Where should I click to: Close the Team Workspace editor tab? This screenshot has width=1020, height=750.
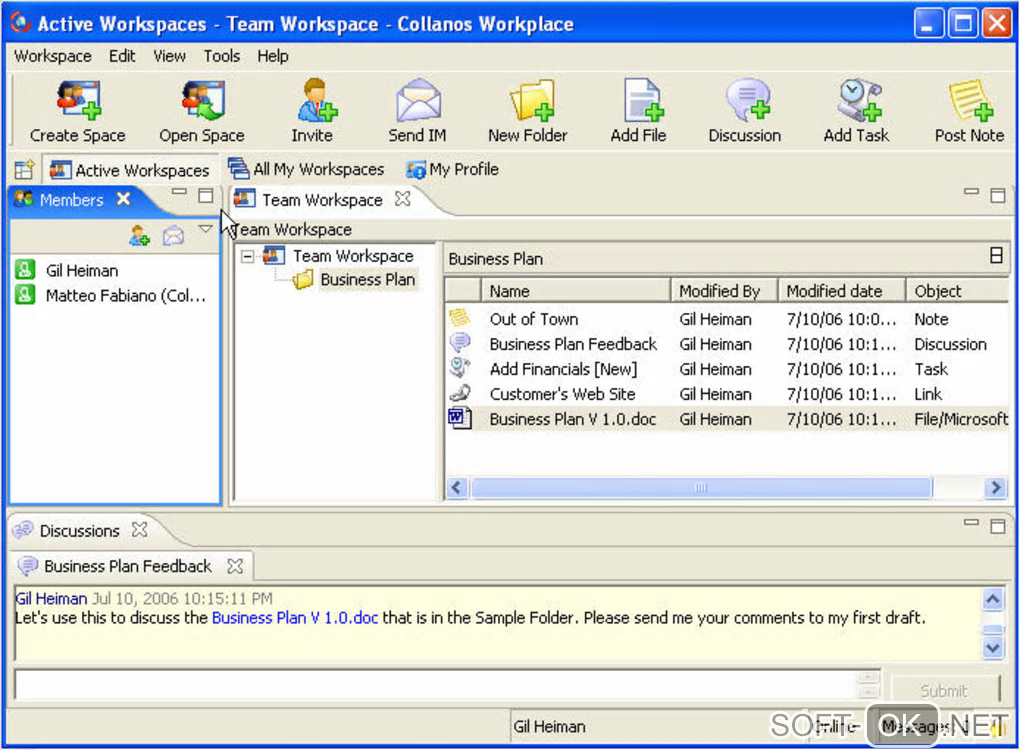click(x=403, y=199)
